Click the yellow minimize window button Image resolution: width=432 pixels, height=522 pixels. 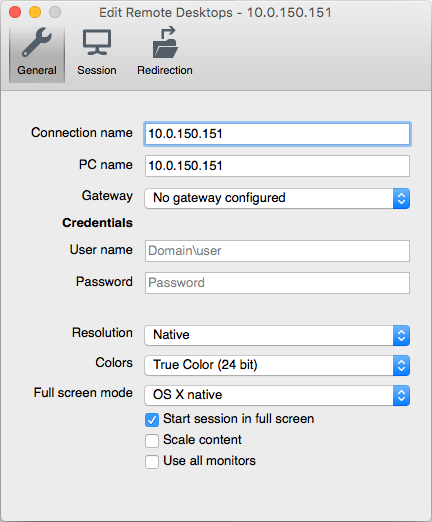[35, 12]
